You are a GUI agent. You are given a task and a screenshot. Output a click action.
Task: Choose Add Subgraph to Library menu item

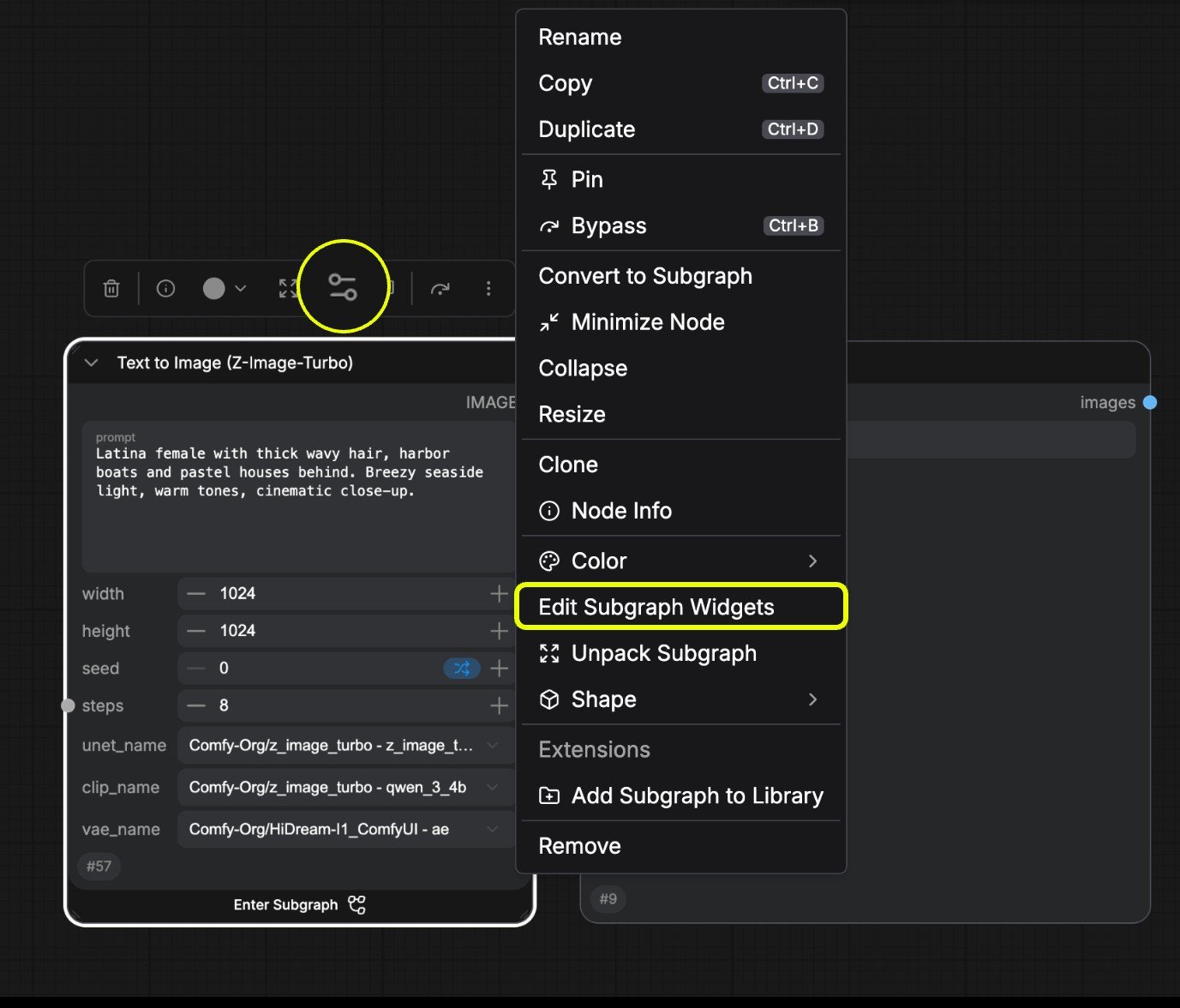681,796
